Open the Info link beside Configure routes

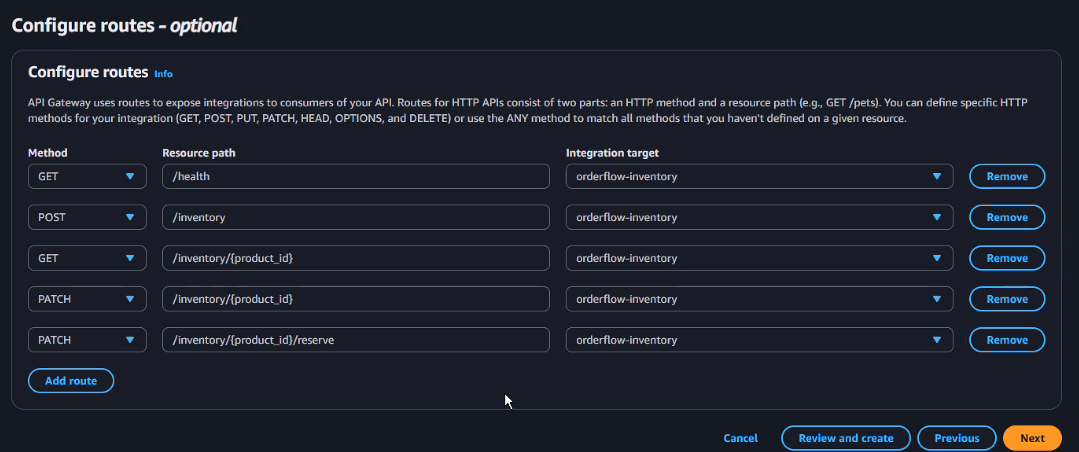pos(163,74)
